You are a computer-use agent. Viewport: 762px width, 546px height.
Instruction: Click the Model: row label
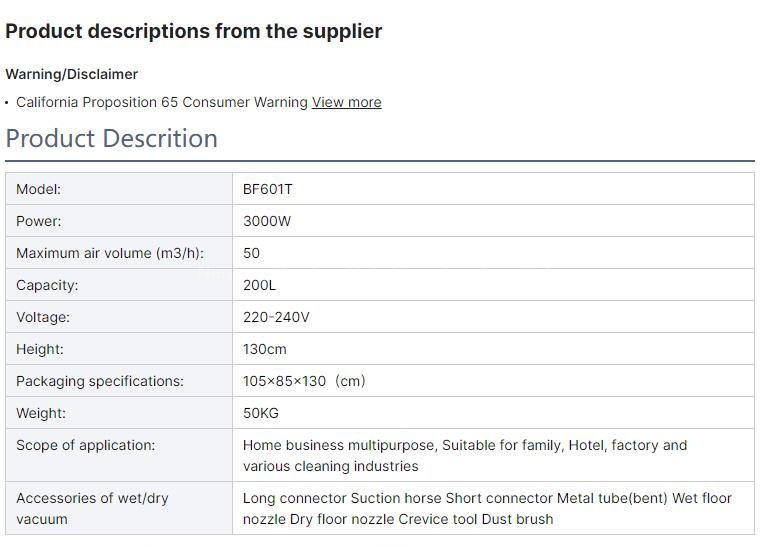(x=39, y=189)
